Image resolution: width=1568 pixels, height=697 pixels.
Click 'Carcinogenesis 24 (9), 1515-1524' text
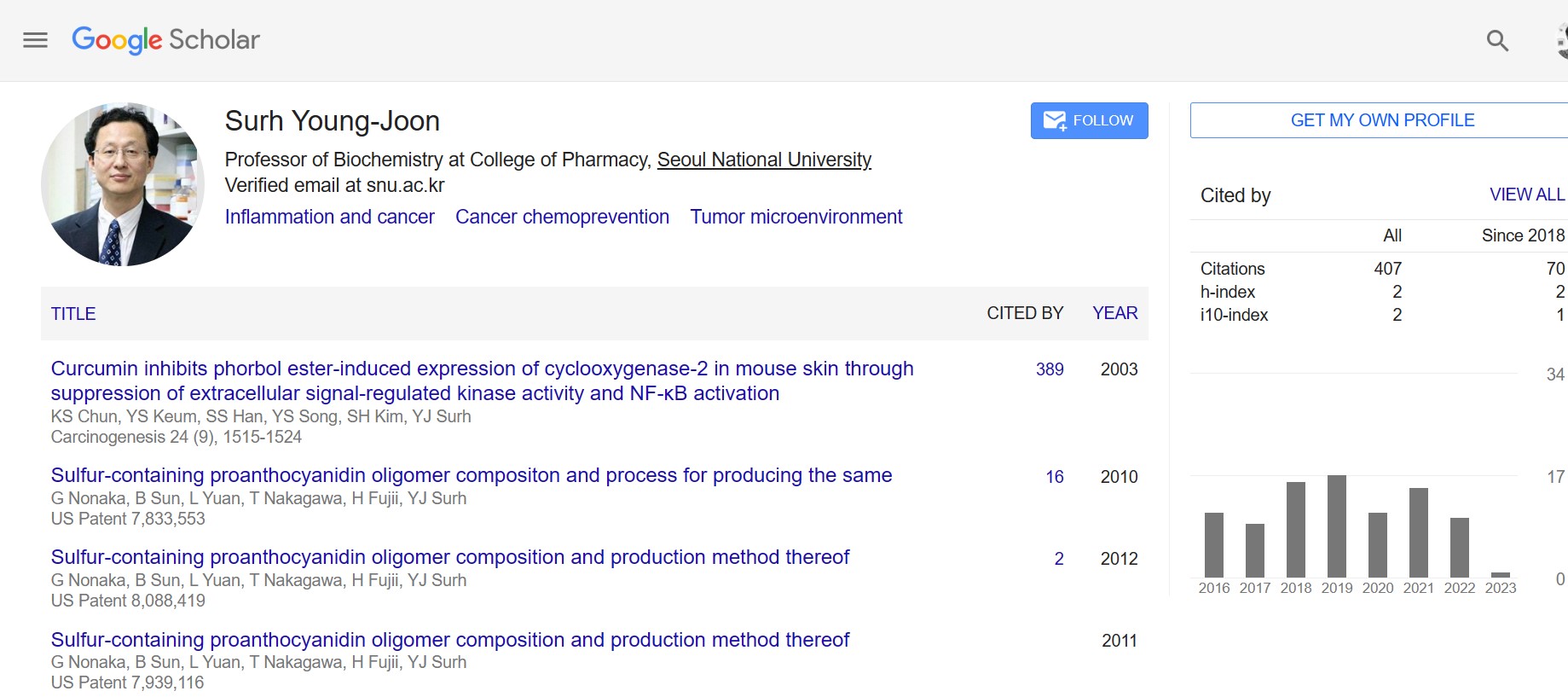[x=176, y=437]
